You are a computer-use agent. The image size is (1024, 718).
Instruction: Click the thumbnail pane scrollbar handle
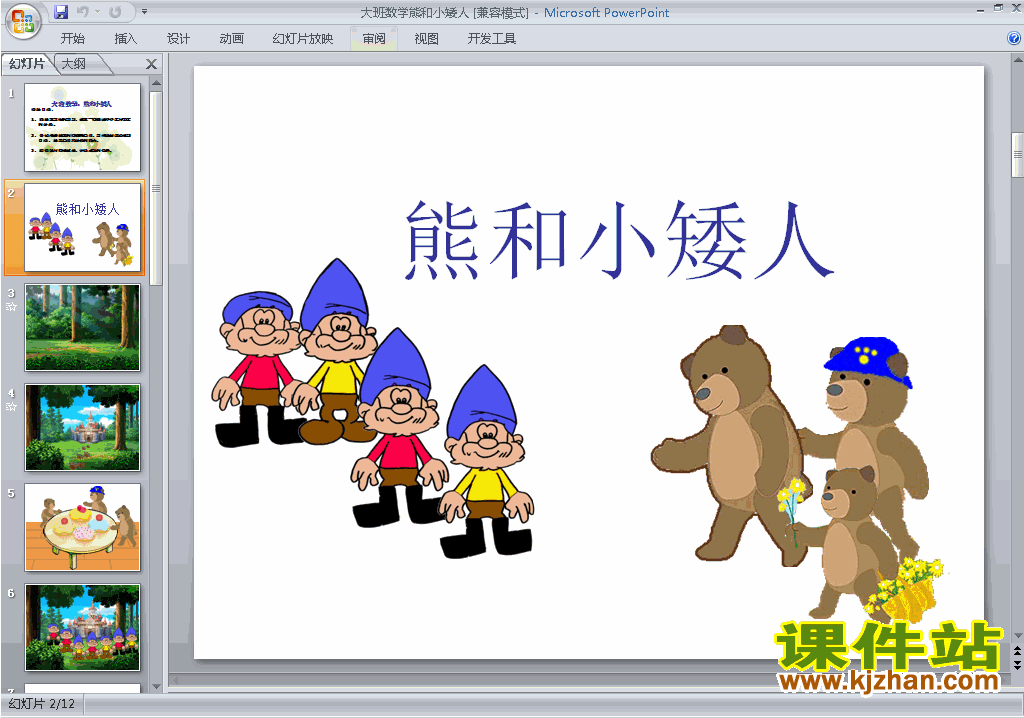(156, 188)
